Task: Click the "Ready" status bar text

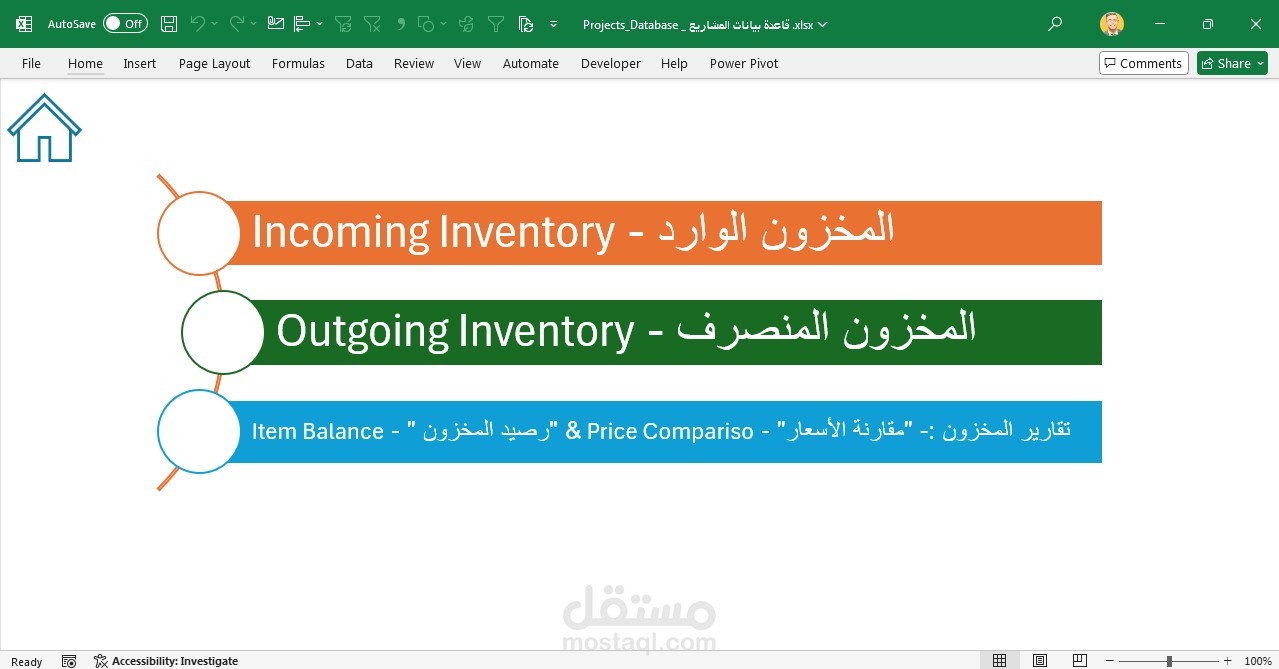Action: (x=26, y=662)
